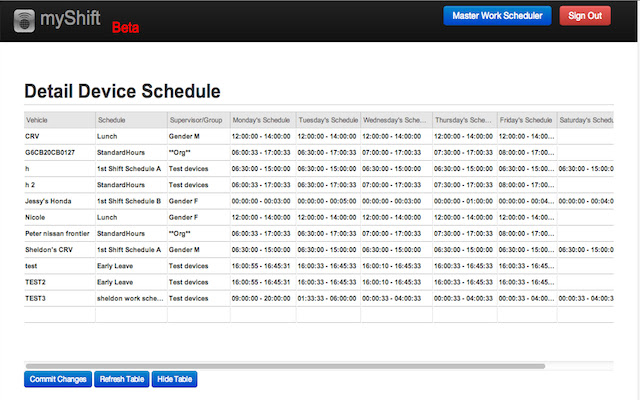Screen dimensions: 640x400
Task: Click the myShift logo icon
Action: click(24, 20)
